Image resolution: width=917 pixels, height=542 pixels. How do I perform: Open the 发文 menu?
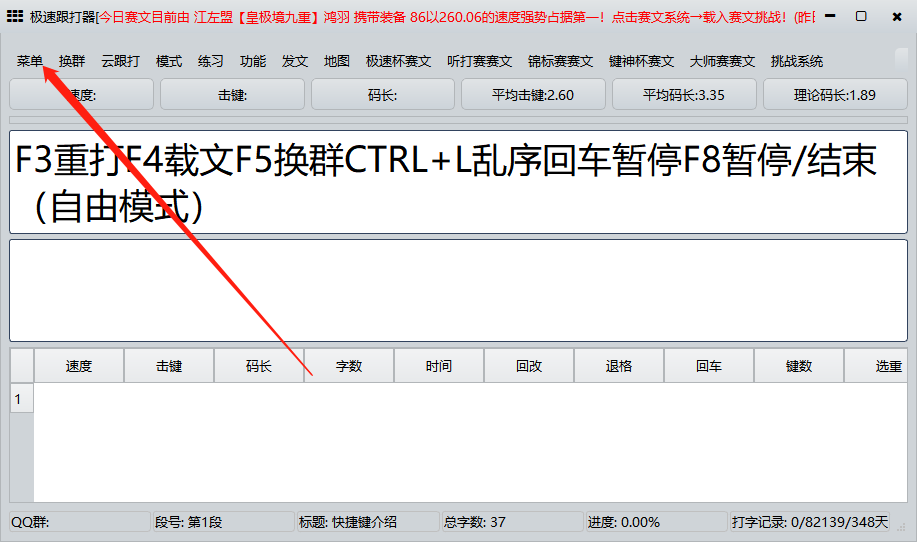(x=295, y=61)
